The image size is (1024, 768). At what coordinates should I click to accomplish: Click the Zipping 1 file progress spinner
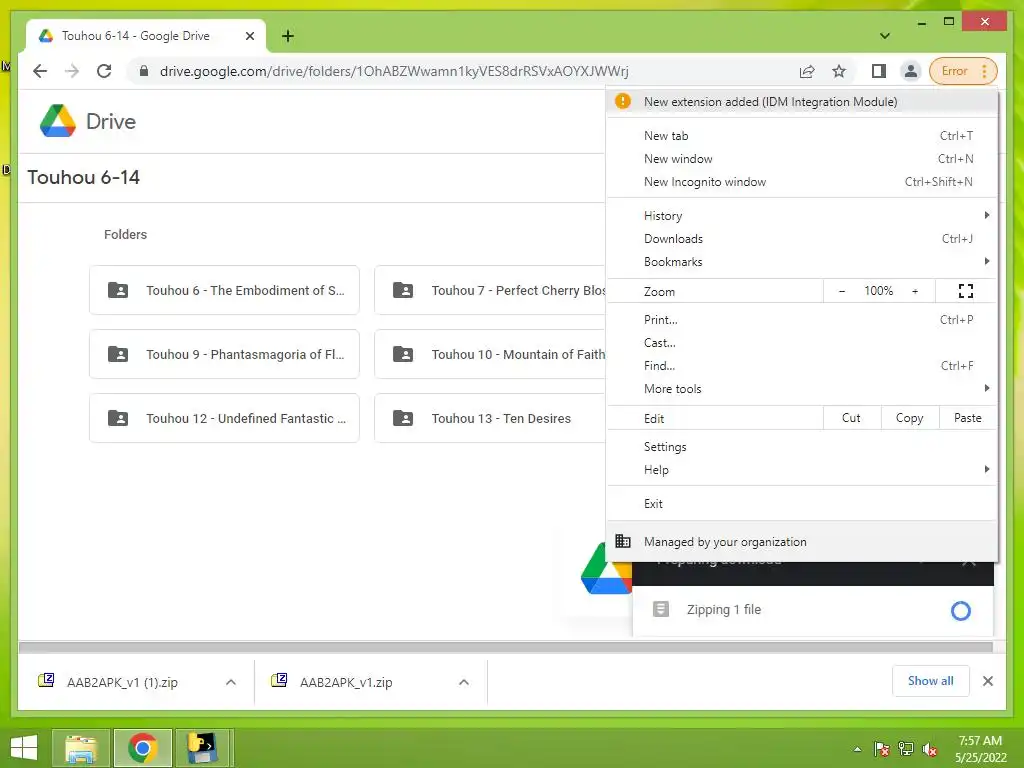[x=961, y=611]
